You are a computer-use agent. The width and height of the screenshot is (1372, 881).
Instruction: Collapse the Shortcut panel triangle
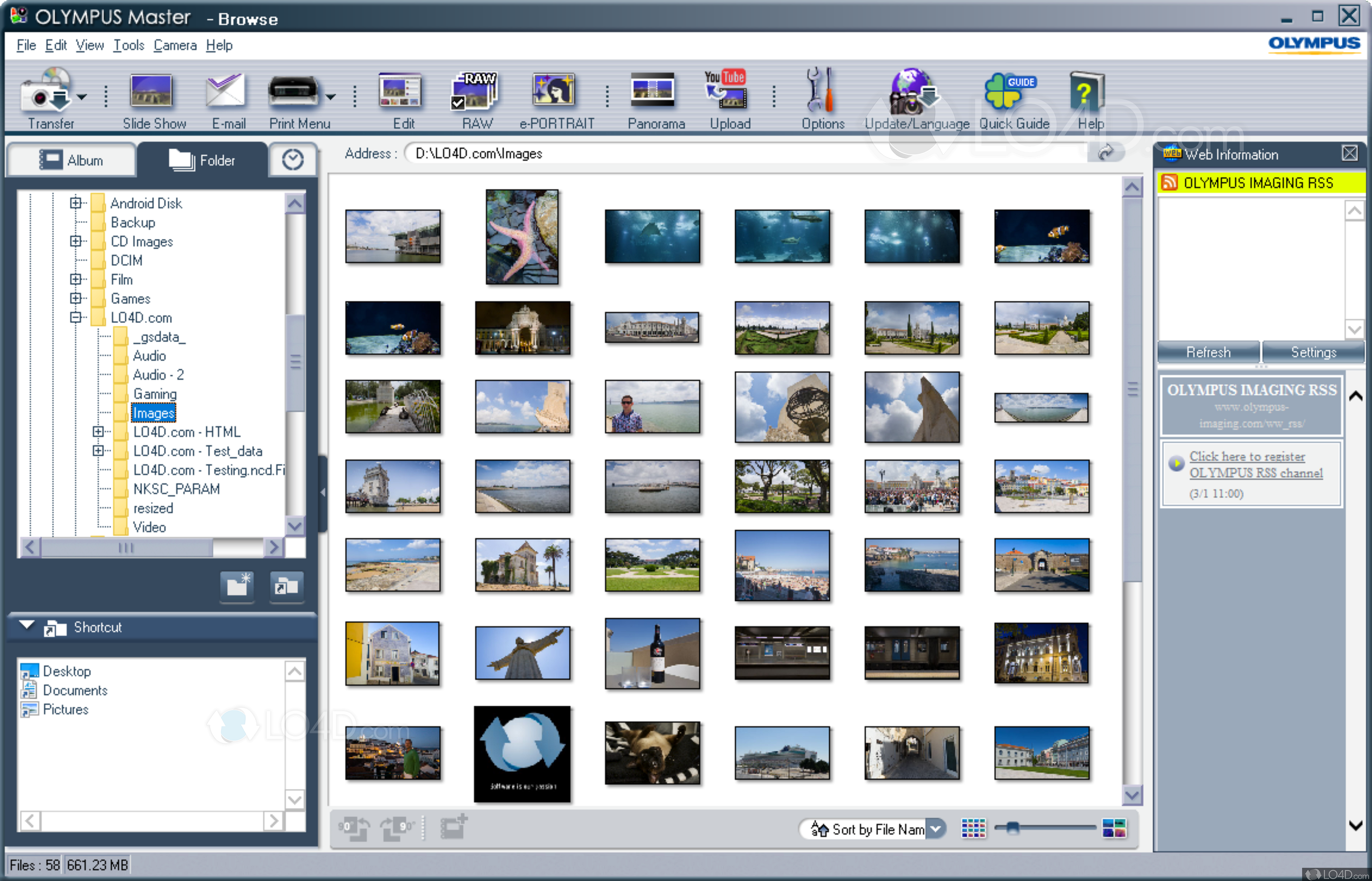coord(26,624)
